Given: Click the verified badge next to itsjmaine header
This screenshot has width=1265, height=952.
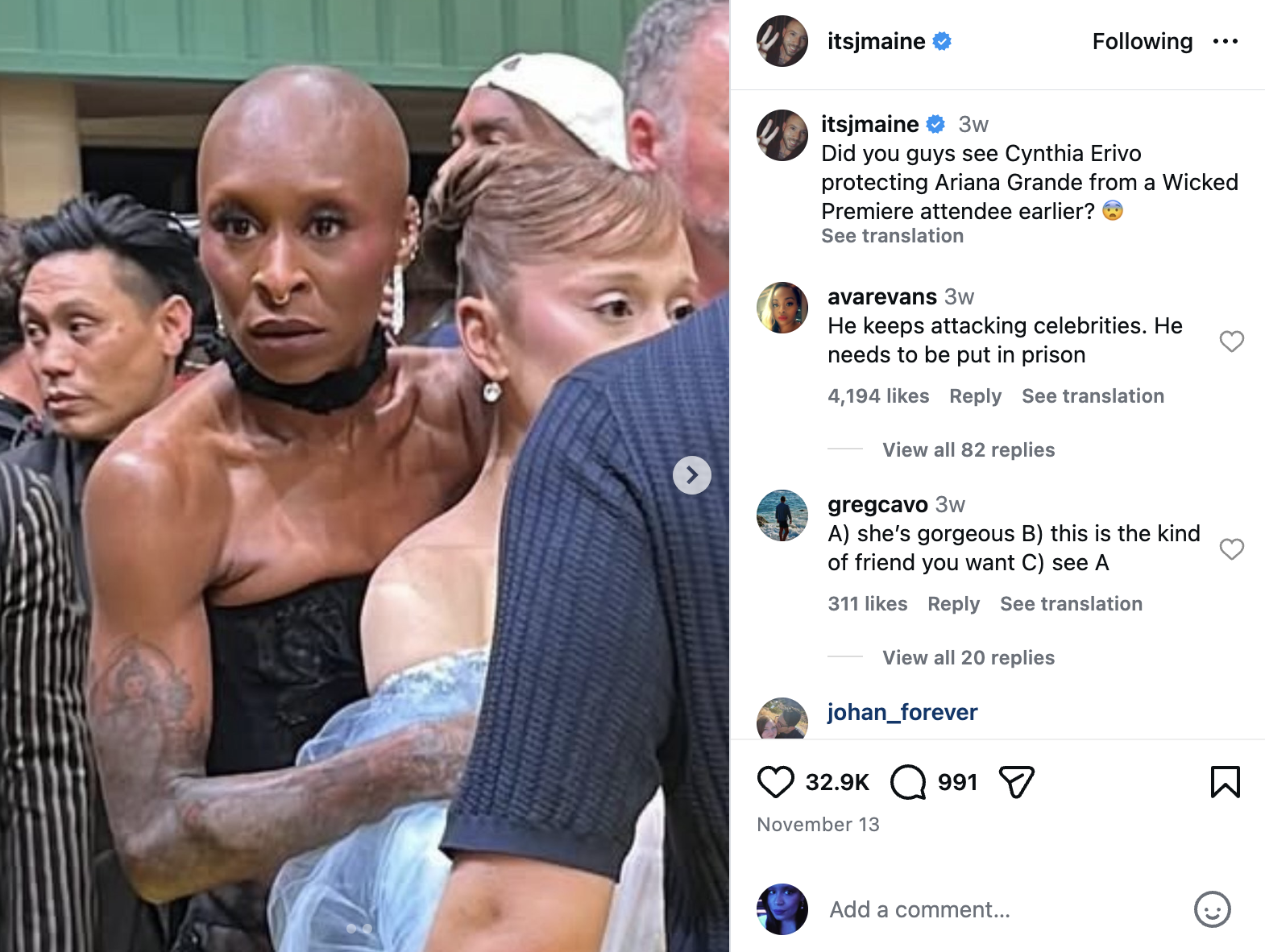Looking at the screenshot, I should (942, 41).
